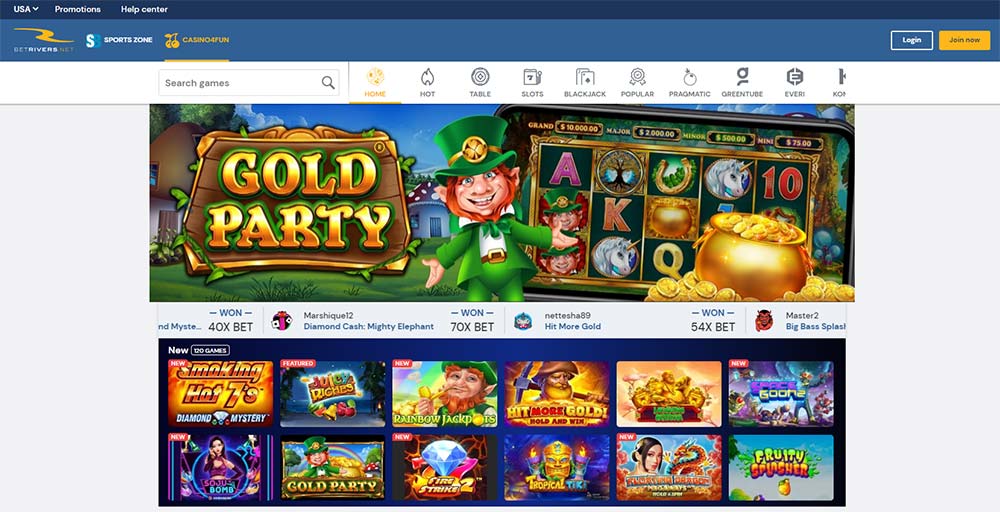Click the search magnifier icon

tap(328, 83)
